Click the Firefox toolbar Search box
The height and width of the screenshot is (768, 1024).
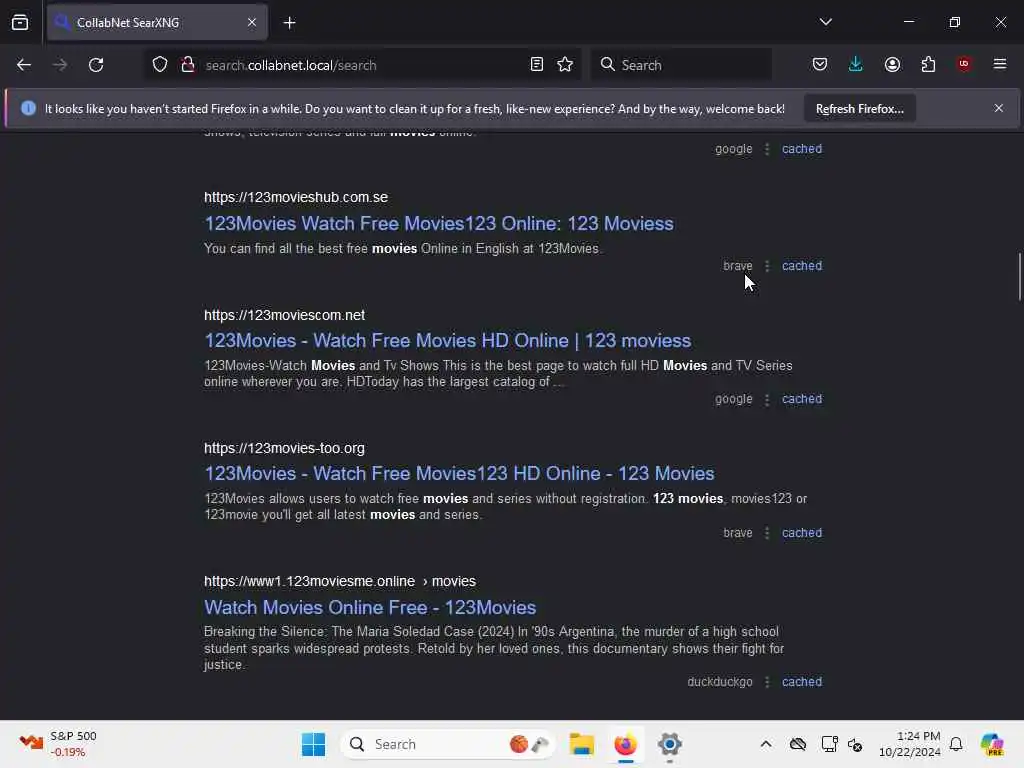click(x=682, y=65)
